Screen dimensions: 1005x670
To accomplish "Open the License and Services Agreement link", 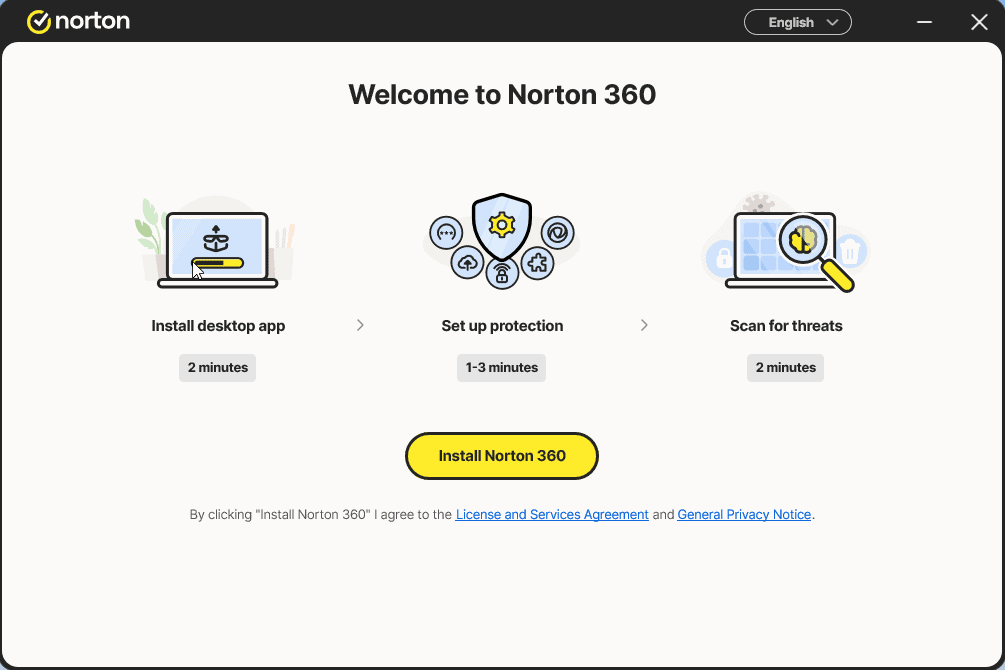I will (552, 515).
